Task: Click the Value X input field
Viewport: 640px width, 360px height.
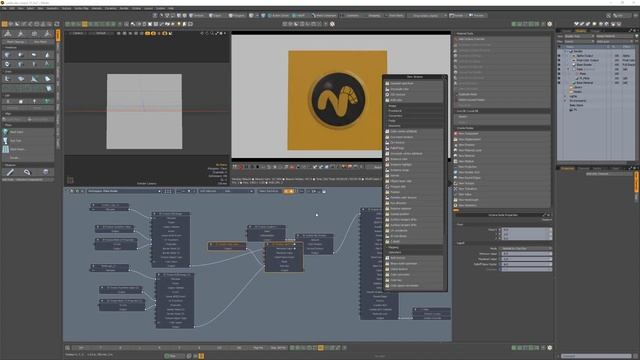Action: coord(526,230)
